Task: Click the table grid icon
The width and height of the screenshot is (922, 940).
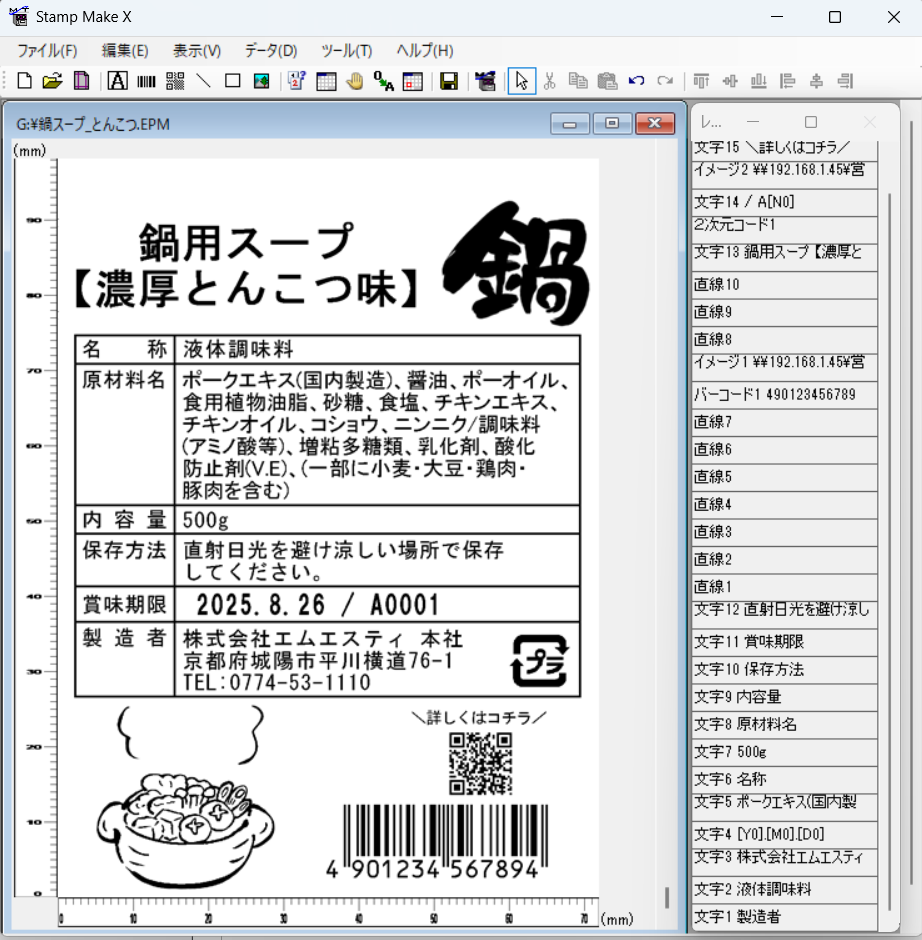Action: click(326, 81)
